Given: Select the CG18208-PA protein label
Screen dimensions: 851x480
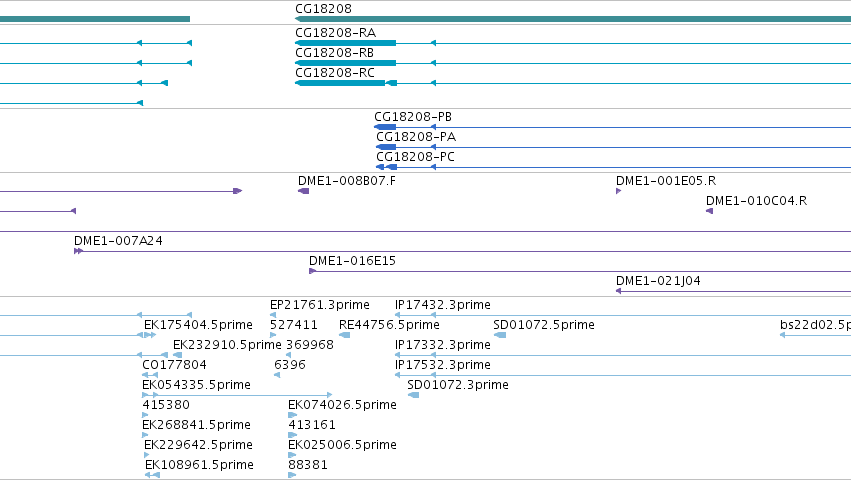Looking at the screenshot, I should 416,137.
